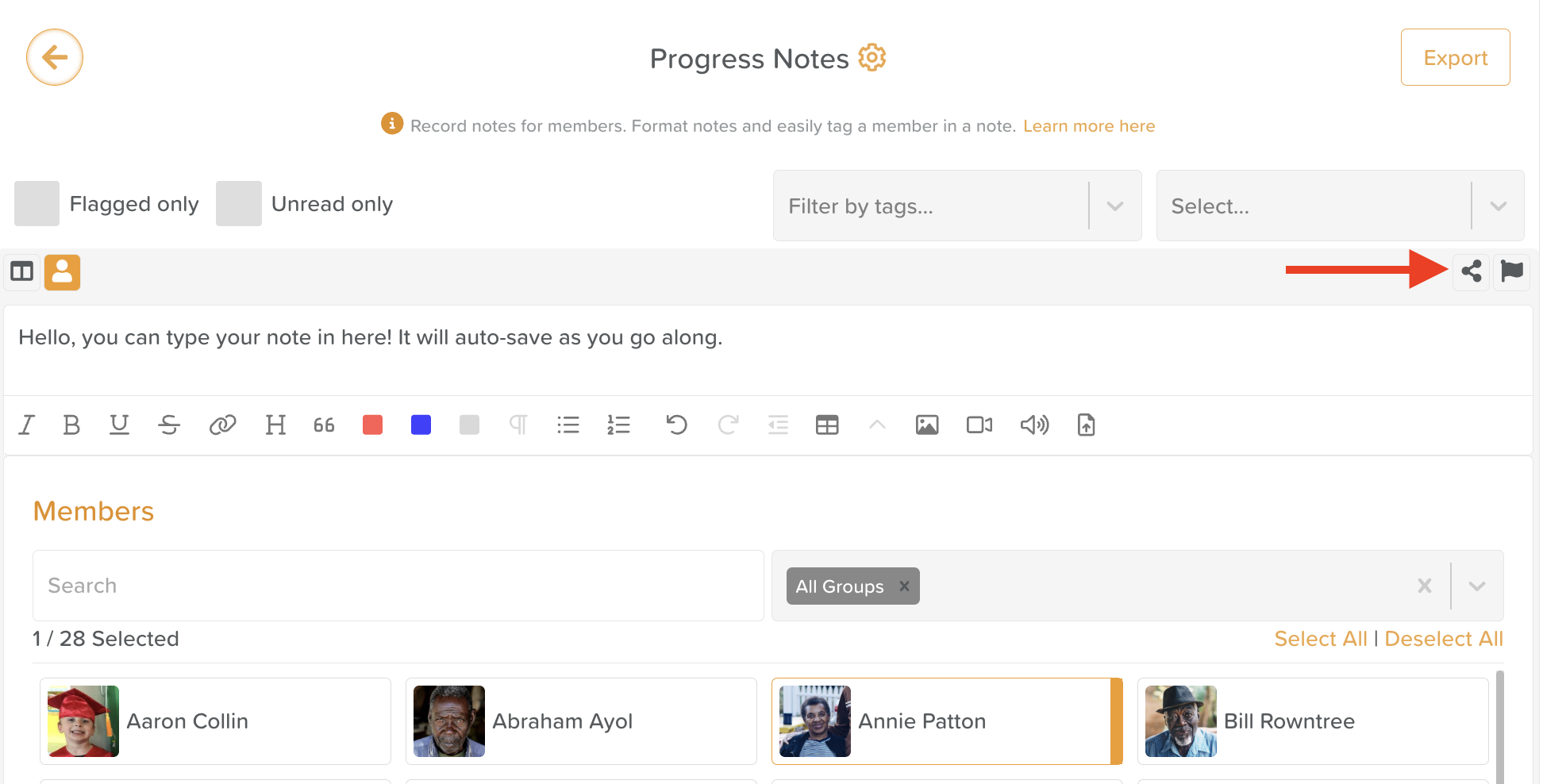This screenshot has height=784, width=1543.
Task: Click the Members search field
Action: [398, 586]
